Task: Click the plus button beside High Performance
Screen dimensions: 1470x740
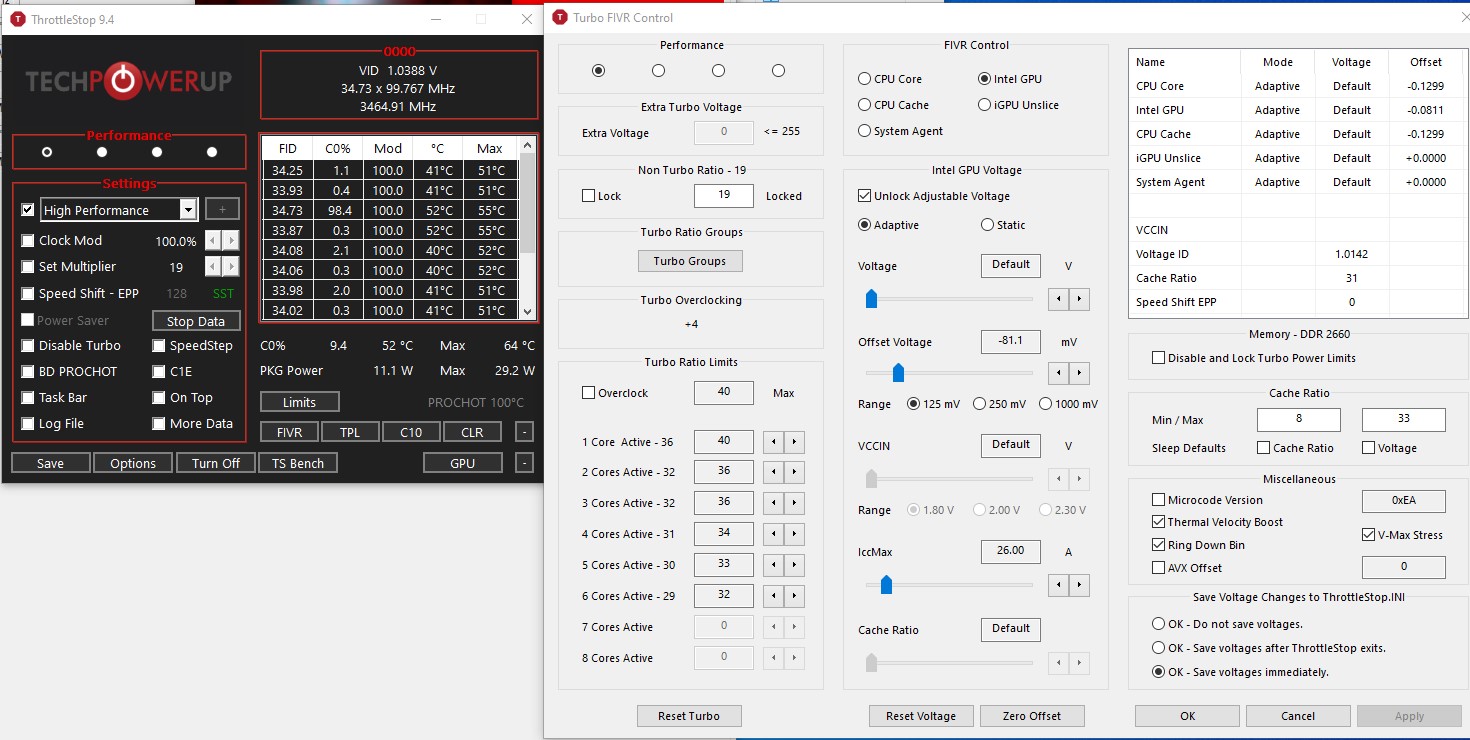Action: coord(222,210)
